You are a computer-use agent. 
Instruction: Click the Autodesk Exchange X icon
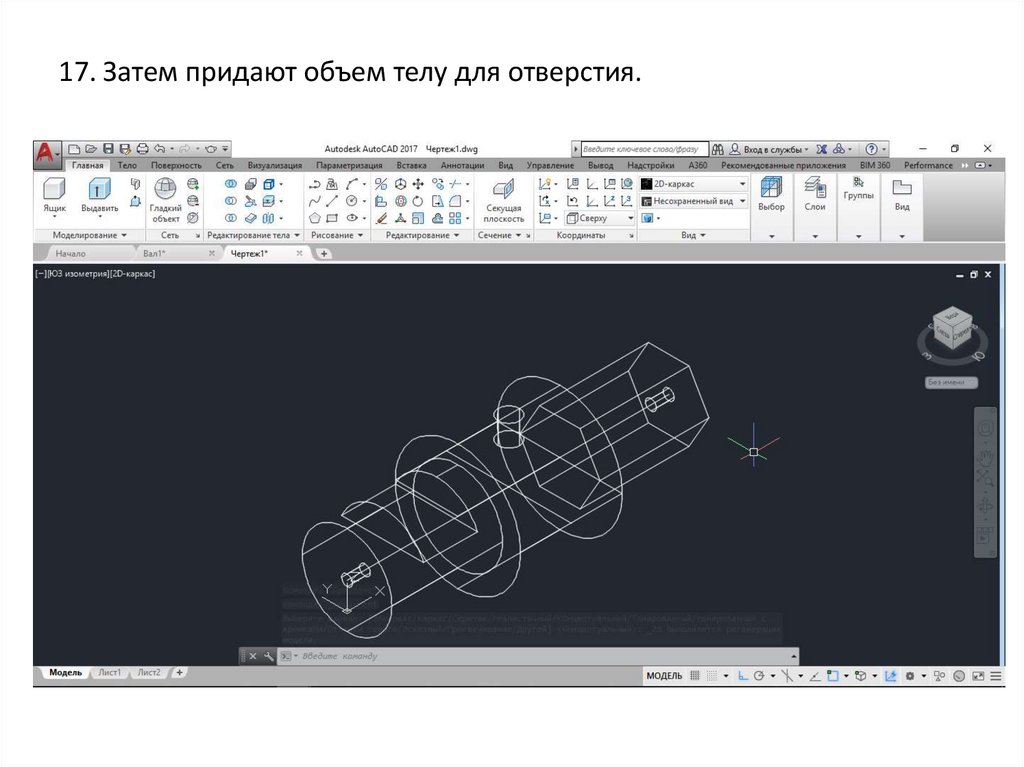point(822,149)
